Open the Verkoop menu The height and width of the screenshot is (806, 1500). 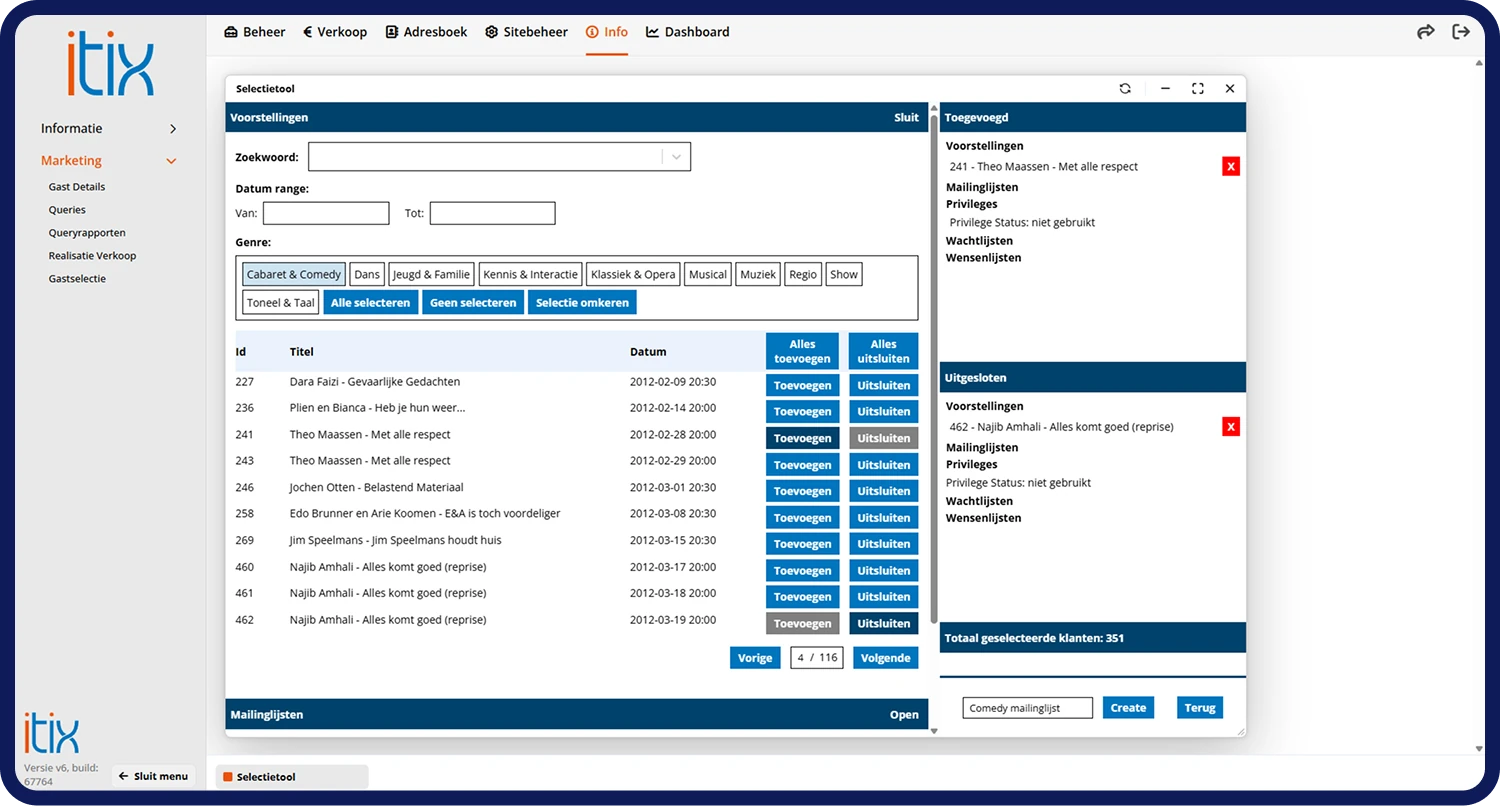pos(335,32)
